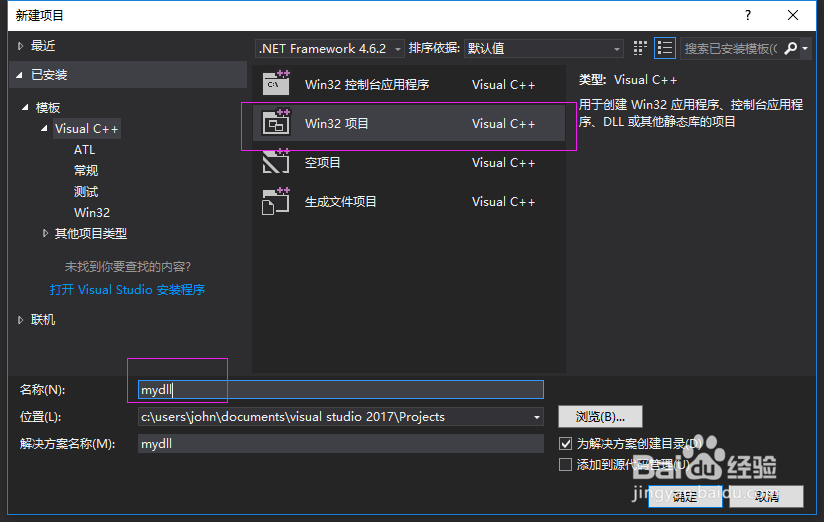
Task: Click the 位置 path text field
Action: 334,417
